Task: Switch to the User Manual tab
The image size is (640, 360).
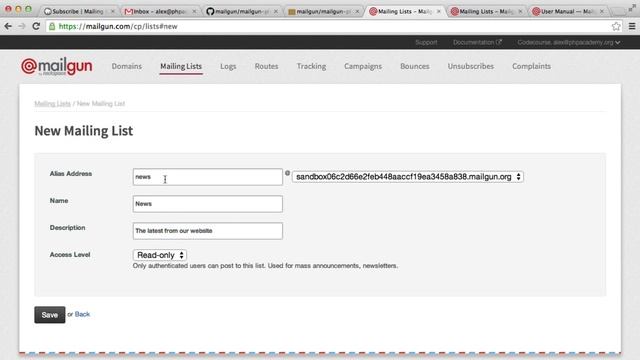Action: pos(567,11)
